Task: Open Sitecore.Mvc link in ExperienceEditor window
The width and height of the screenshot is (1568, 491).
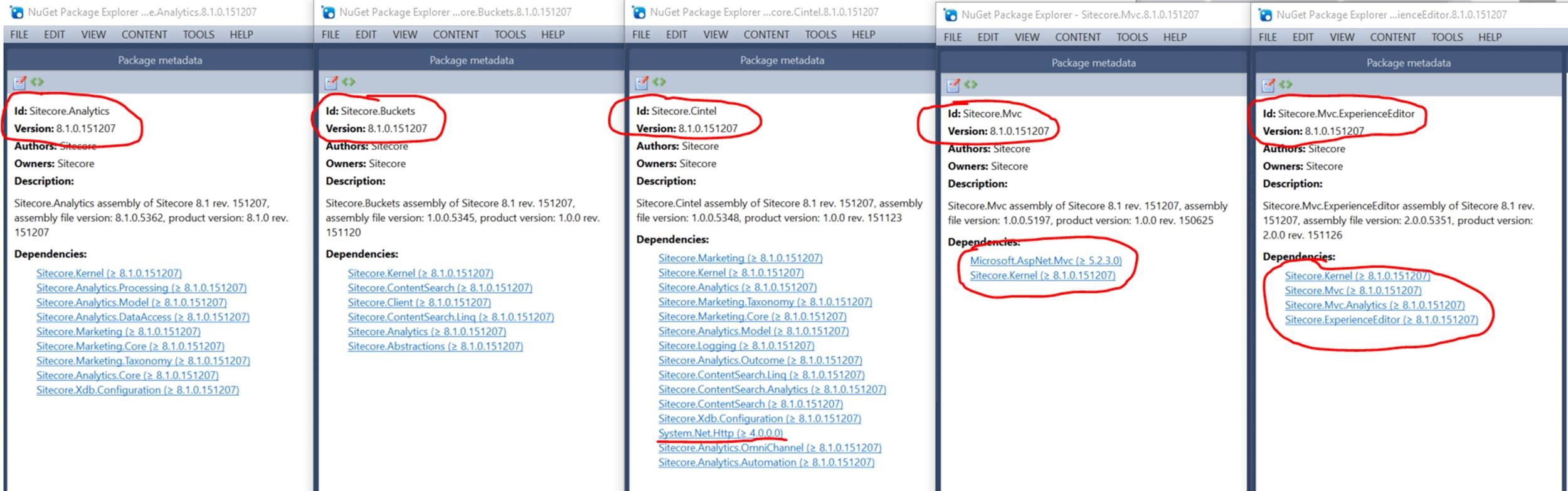Action: pos(1353,291)
